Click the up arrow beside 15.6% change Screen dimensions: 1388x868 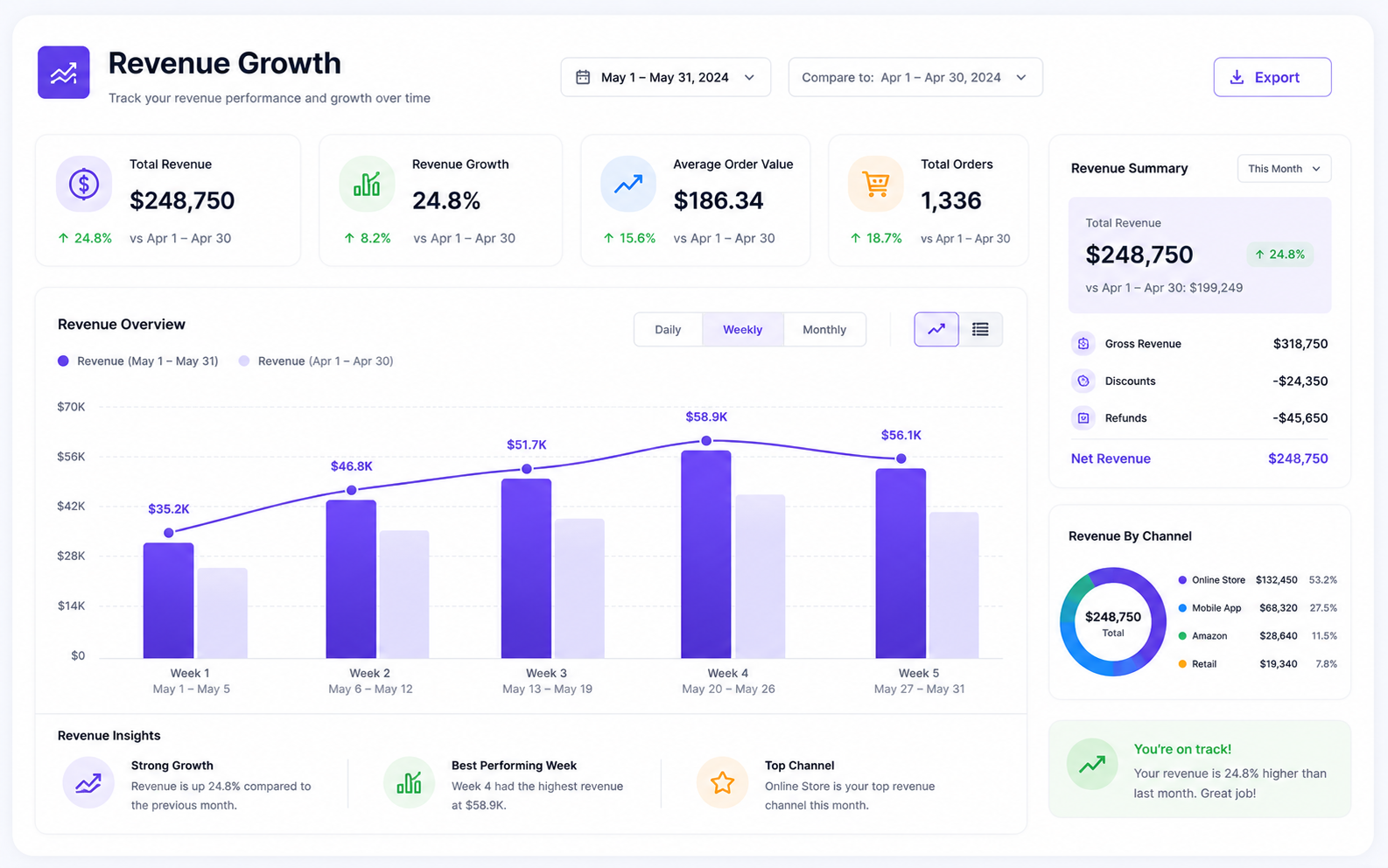click(608, 238)
